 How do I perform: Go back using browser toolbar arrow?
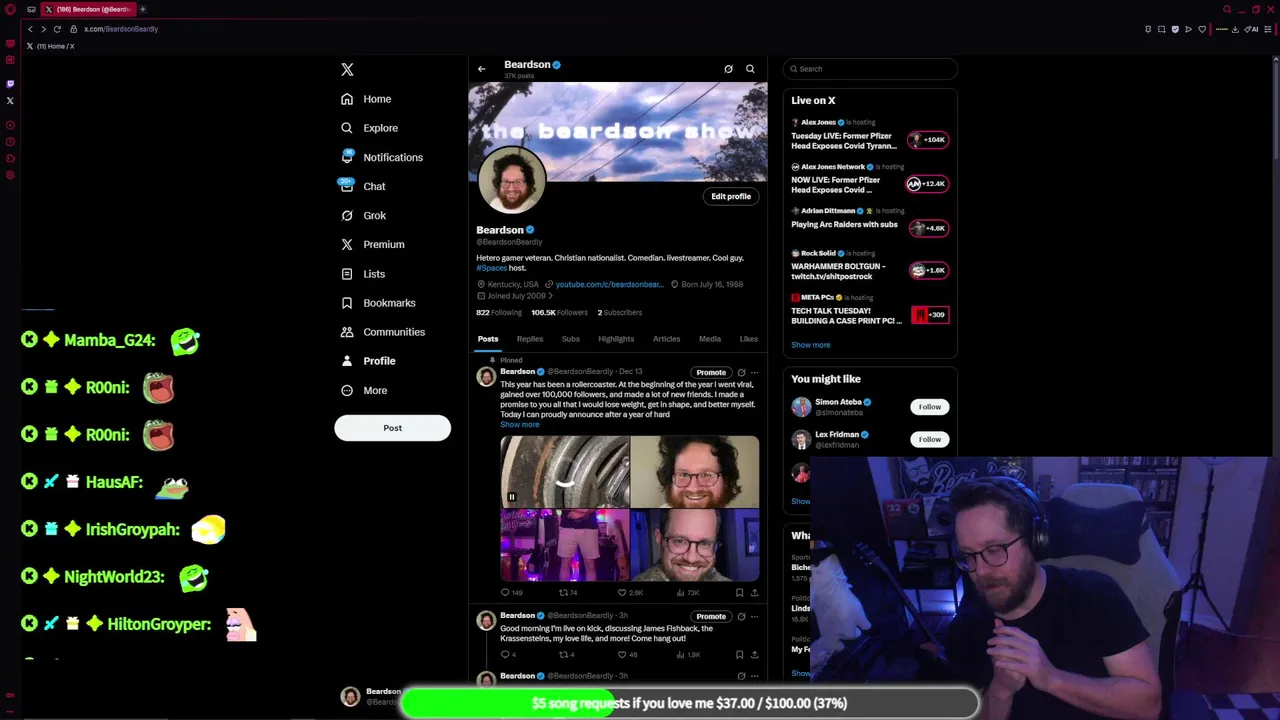click(x=30, y=29)
